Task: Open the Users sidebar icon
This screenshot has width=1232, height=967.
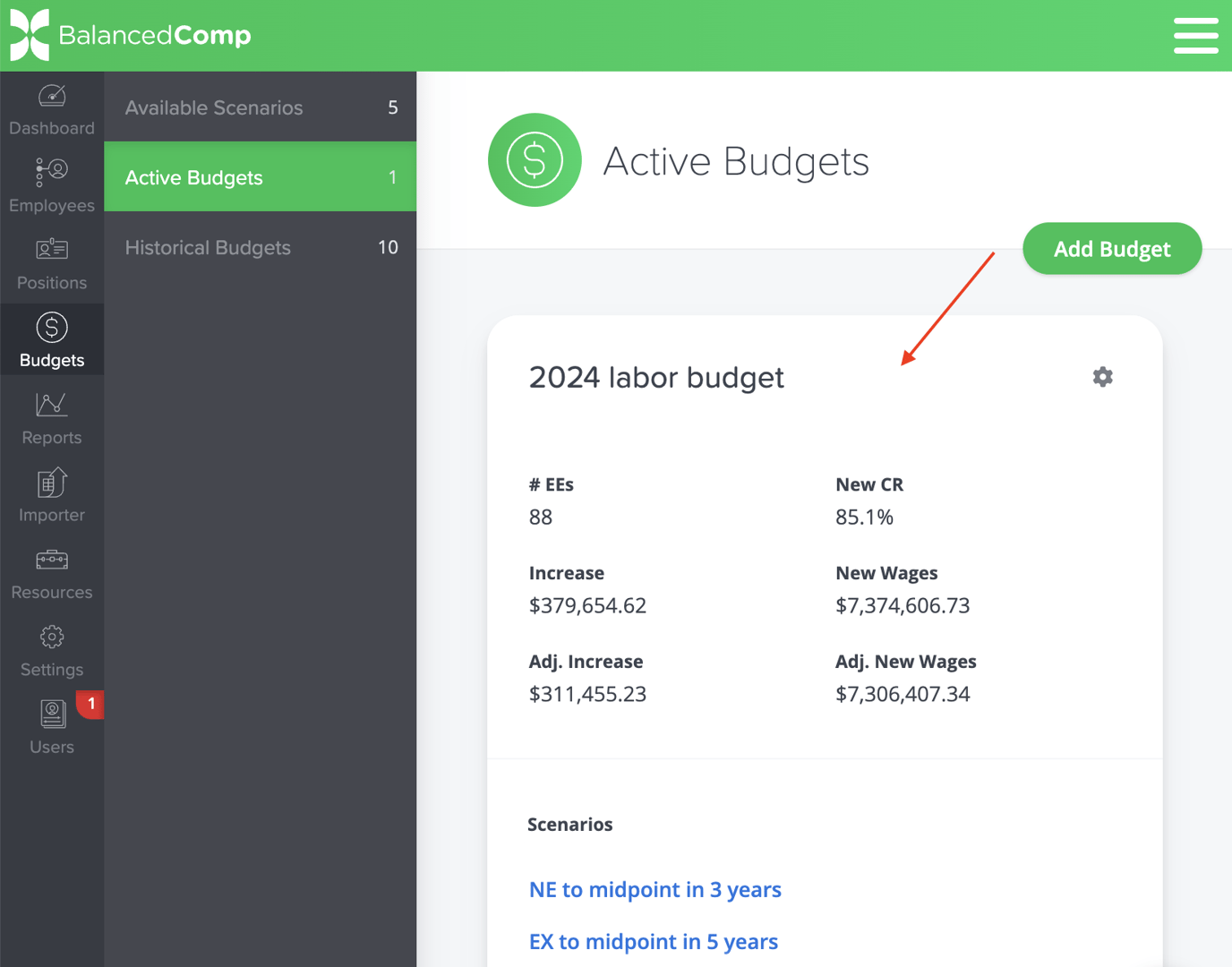Action: click(52, 715)
